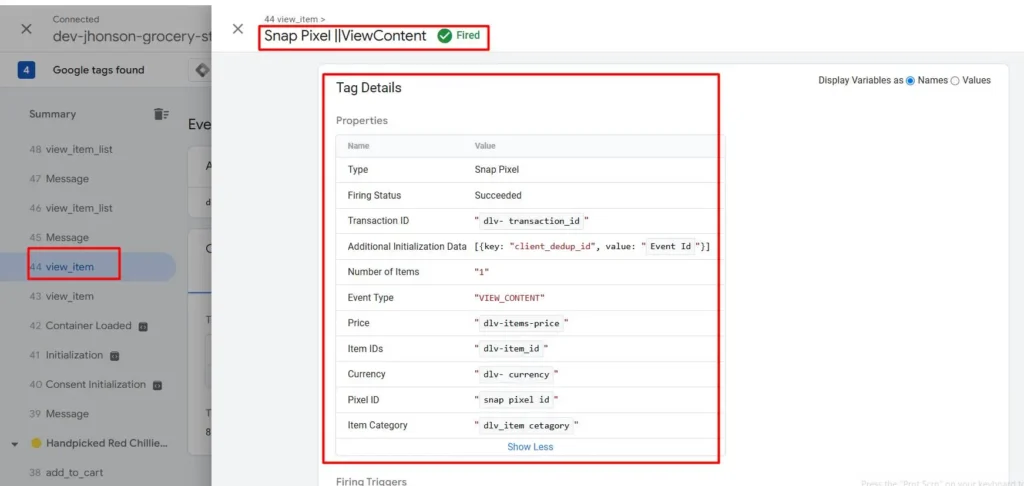
Task: Click the Tag Details heading
Action: 369,88
